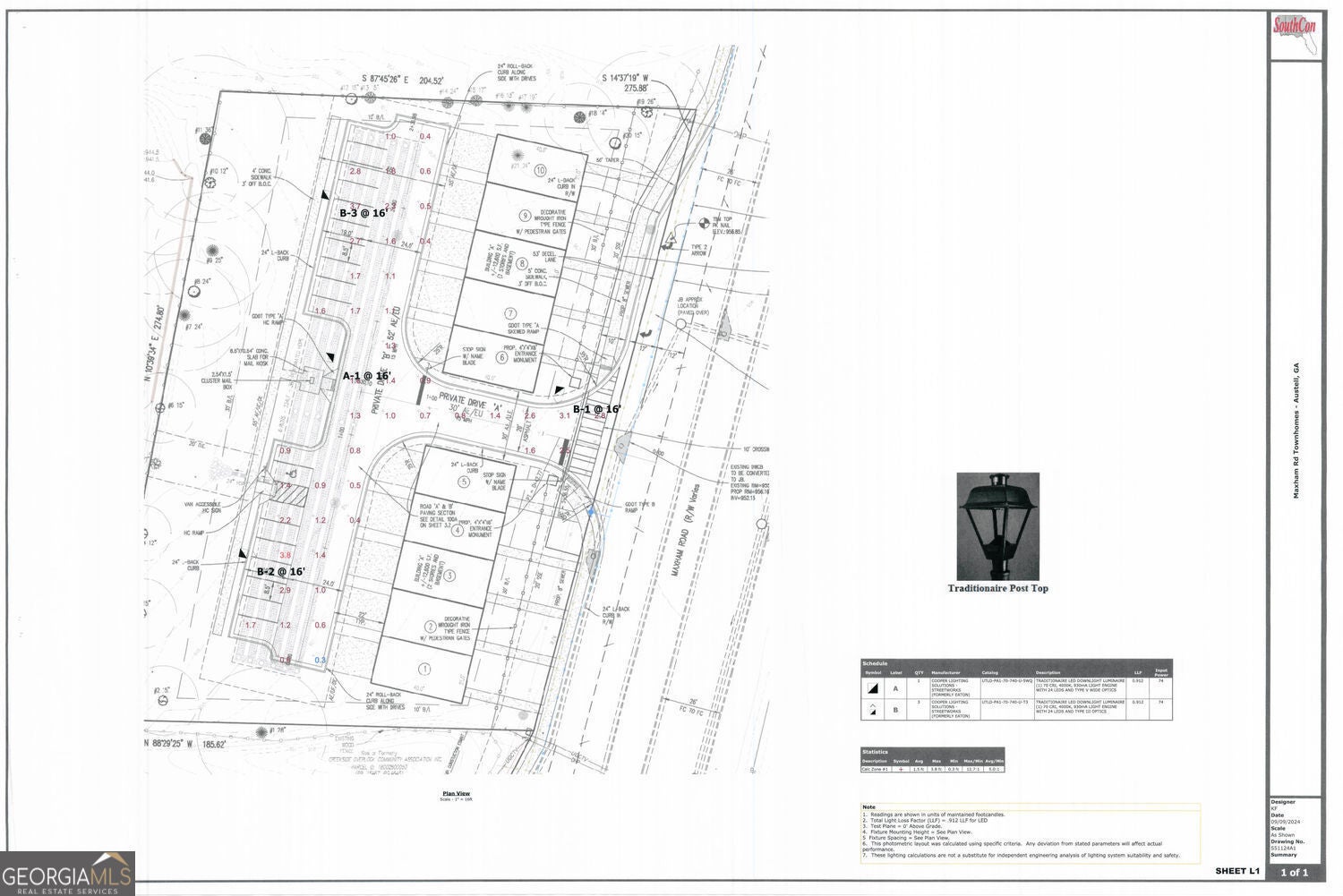Click the red plus symbol in Statistics
The height and width of the screenshot is (896, 1343).
click(900, 769)
